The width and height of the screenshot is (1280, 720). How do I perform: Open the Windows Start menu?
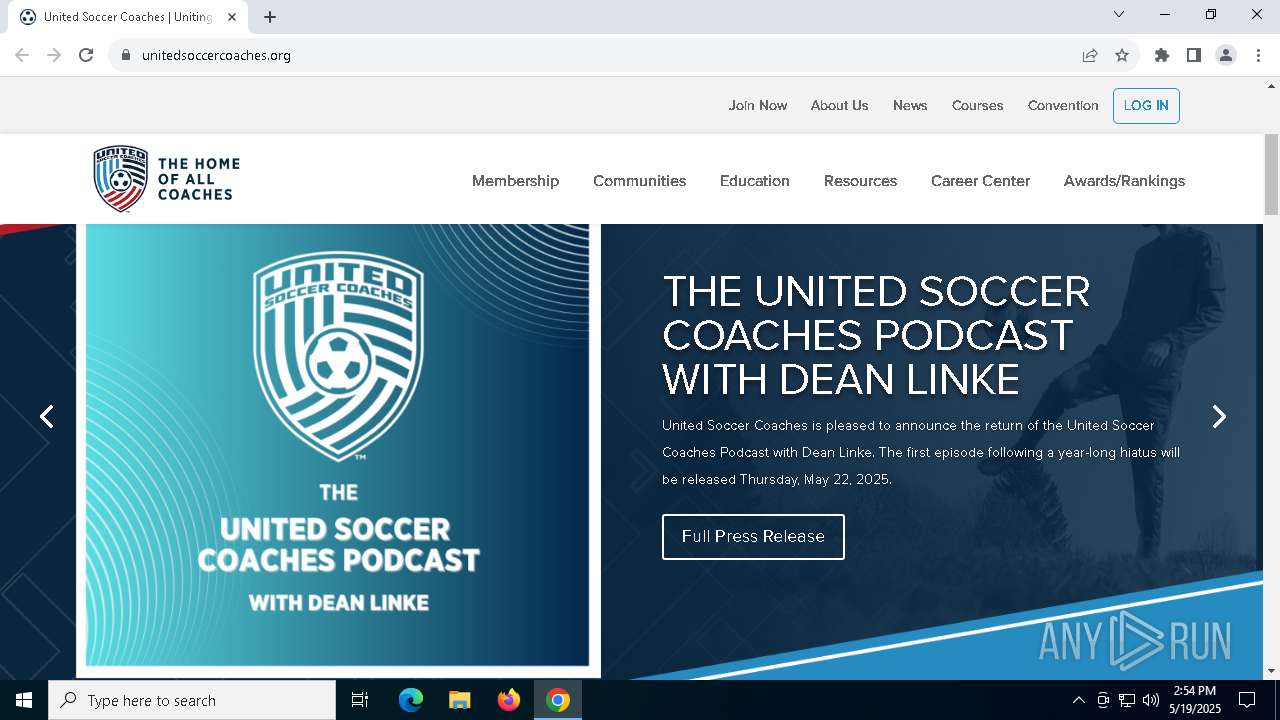24,700
